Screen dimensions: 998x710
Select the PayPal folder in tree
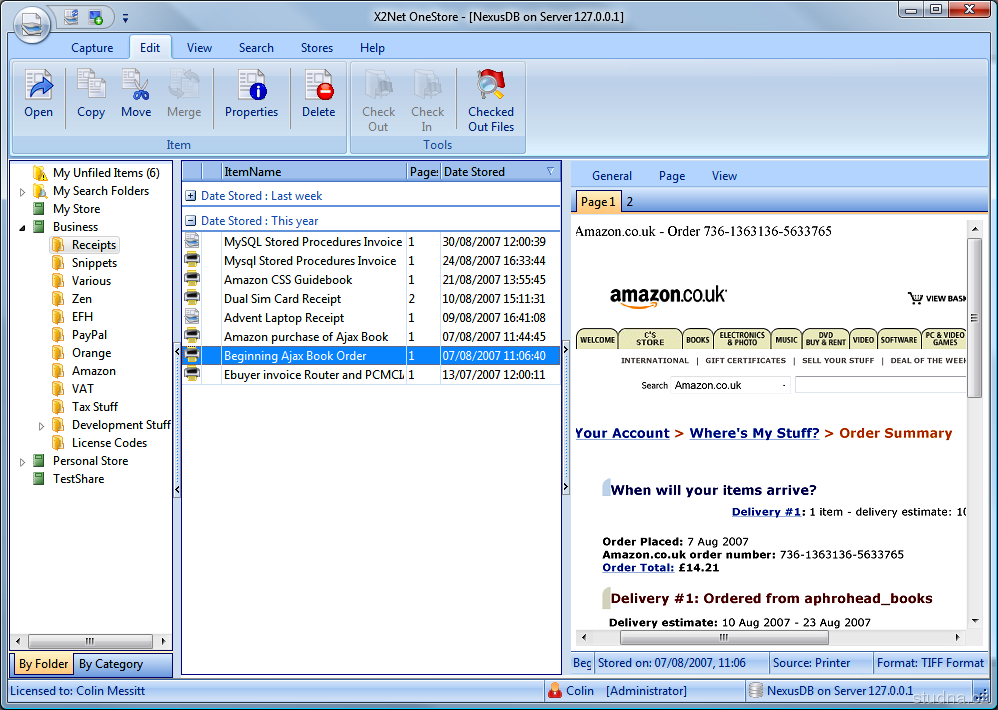pos(89,335)
